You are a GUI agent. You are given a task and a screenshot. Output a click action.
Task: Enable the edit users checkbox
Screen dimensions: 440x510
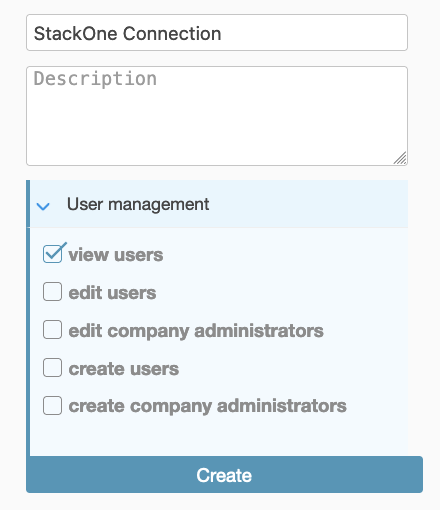(52, 292)
